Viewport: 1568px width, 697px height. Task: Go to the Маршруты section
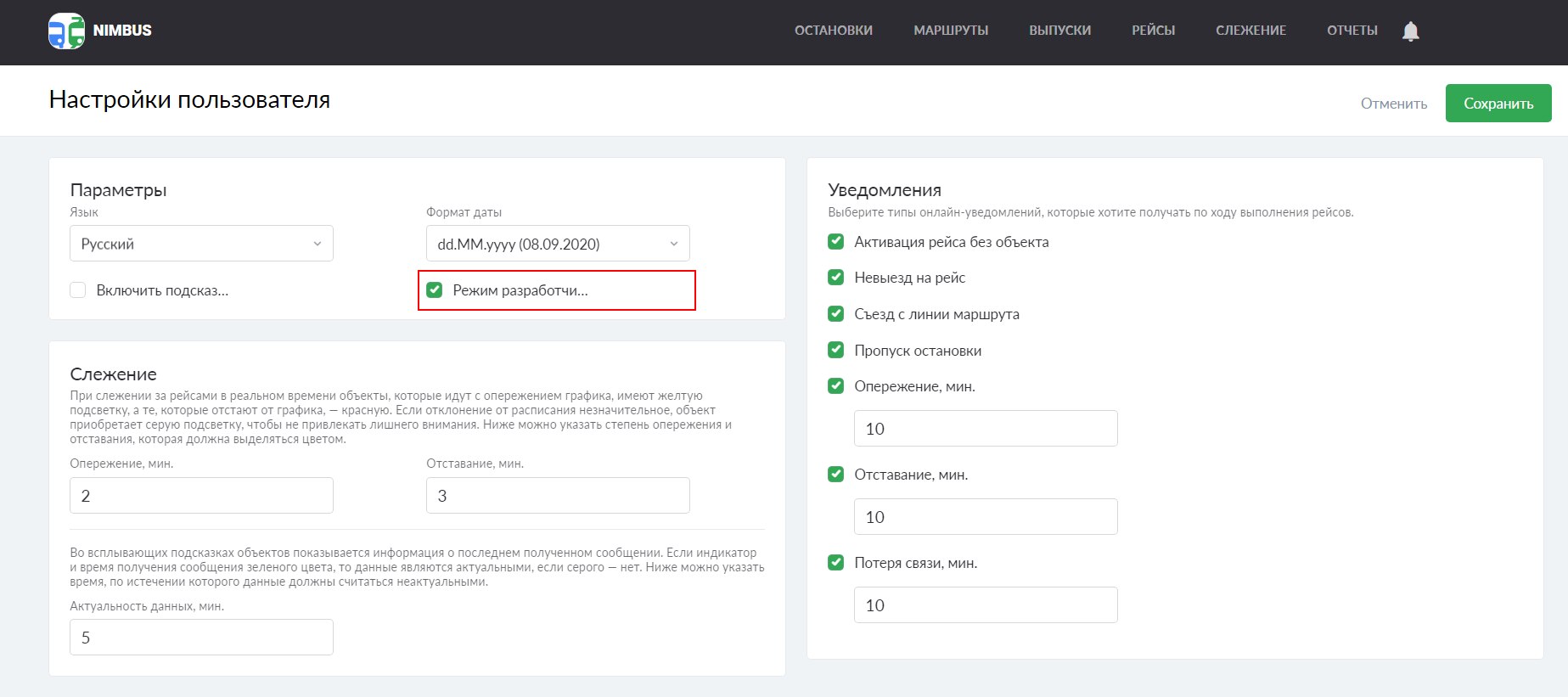coord(950,31)
